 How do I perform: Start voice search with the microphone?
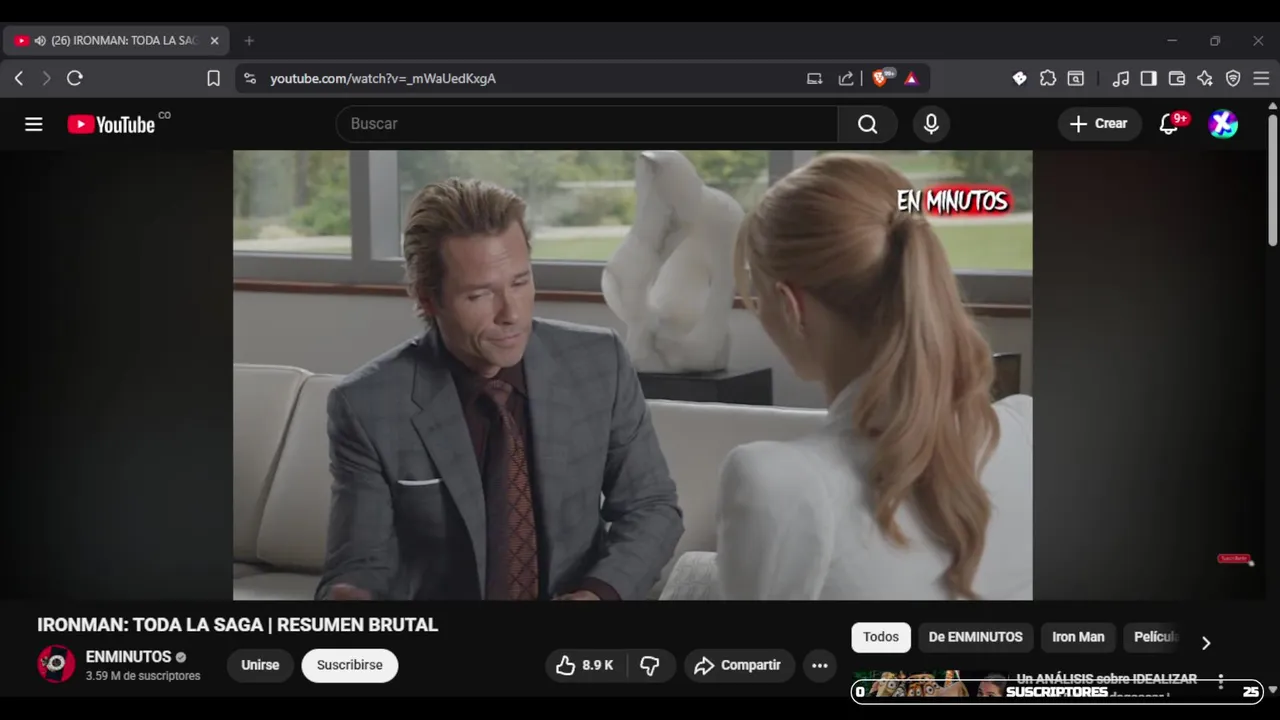tap(931, 124)
